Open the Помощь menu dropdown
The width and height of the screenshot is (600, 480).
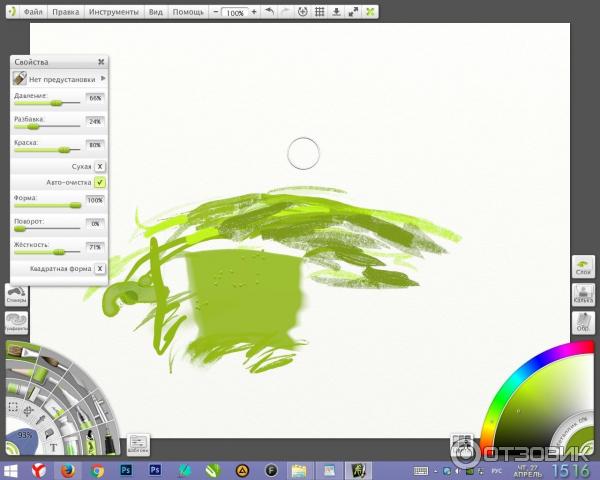(x=187, y=13)
